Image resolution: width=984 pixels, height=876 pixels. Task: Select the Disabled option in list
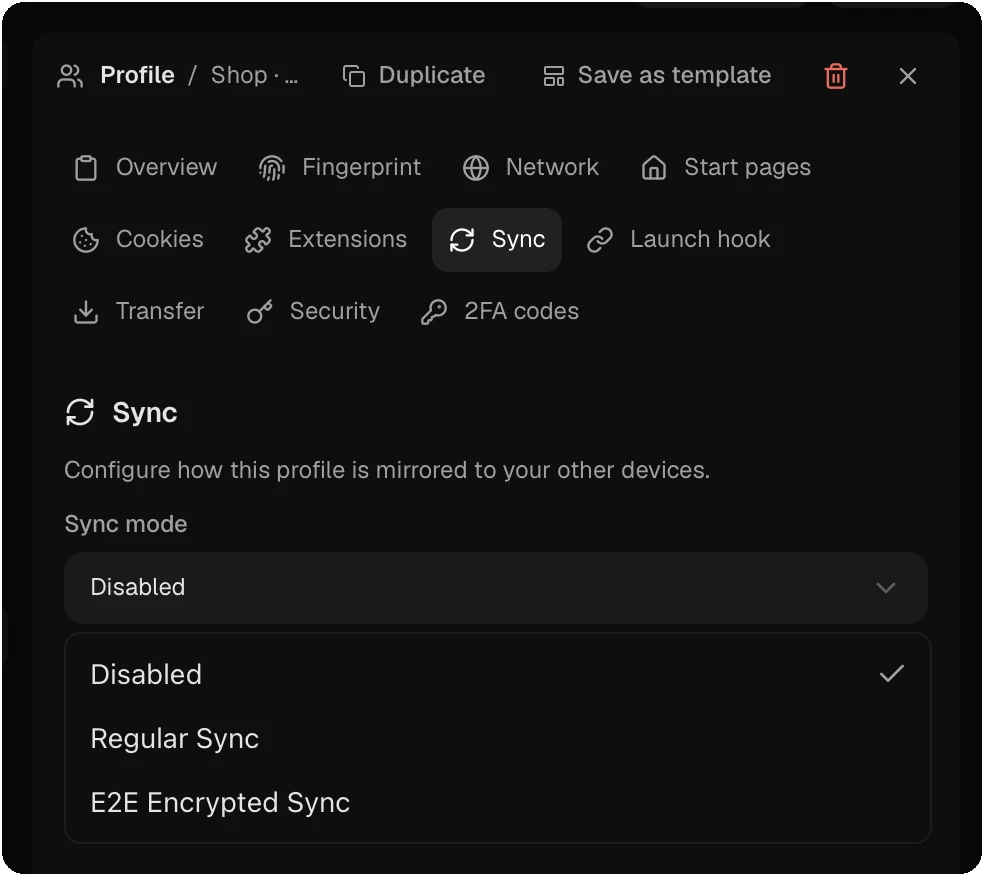498,675
